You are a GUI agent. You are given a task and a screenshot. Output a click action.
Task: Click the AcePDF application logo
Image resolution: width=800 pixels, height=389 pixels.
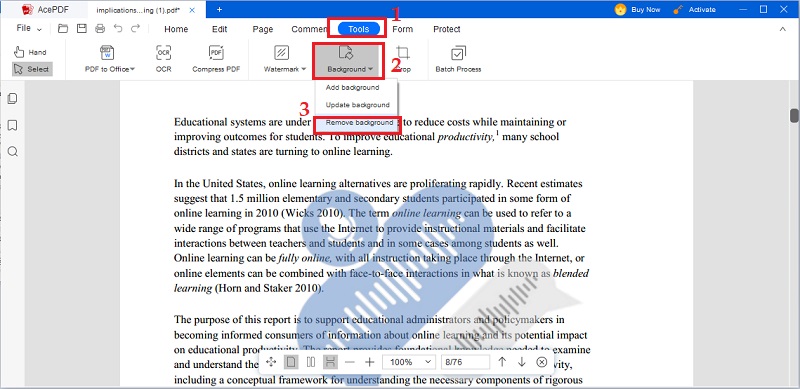pyautogui.click(x=28, y=9)
